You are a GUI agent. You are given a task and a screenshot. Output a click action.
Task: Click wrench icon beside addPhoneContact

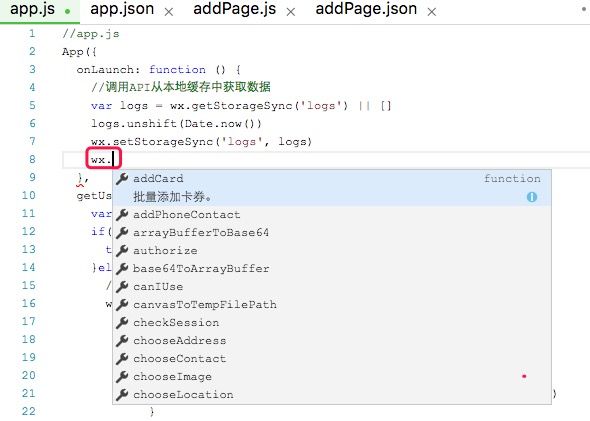(x=122, y=215)
